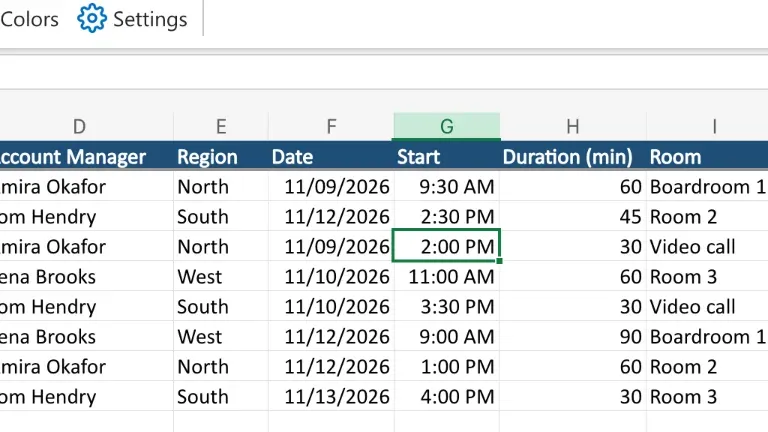Click Brooks name in the 11:00 AM row
Screen dimensions: 768x432
(66, 277)
